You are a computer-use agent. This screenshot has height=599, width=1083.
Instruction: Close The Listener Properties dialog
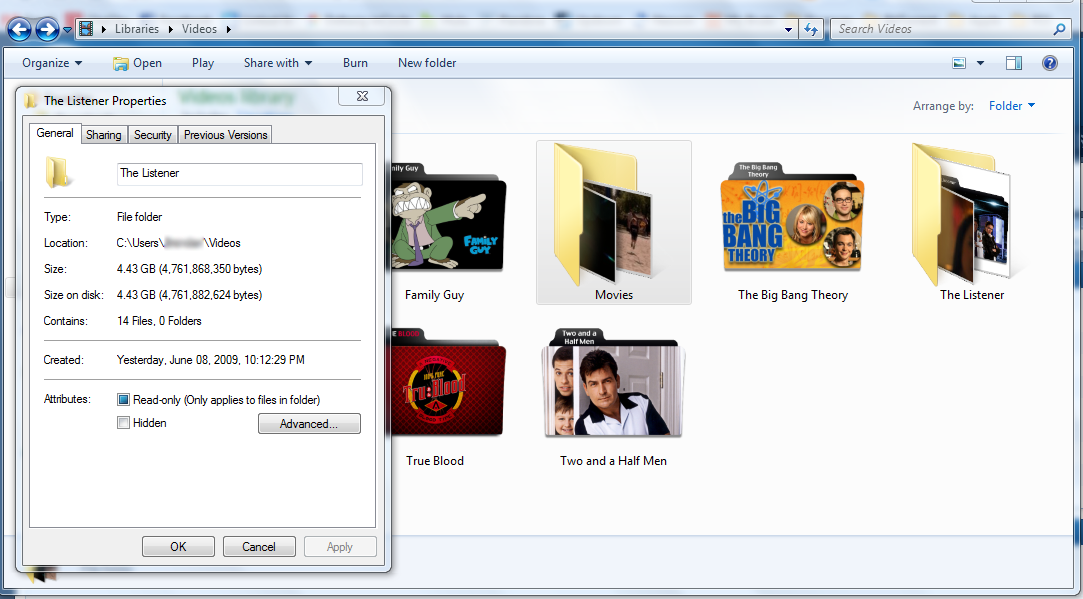(362, 97)
